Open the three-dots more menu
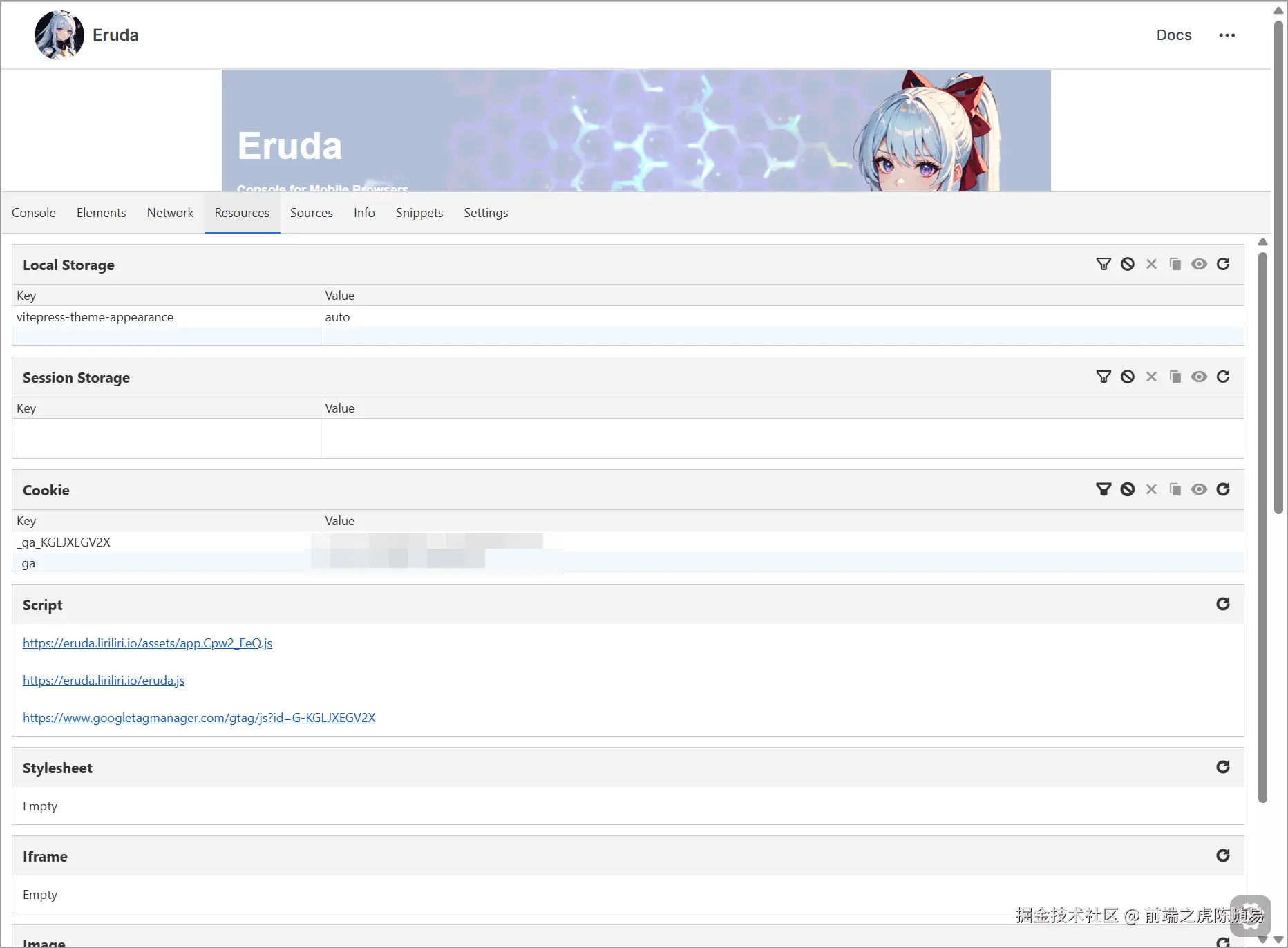This screenshot has width=1288, height=948. 1227,35
